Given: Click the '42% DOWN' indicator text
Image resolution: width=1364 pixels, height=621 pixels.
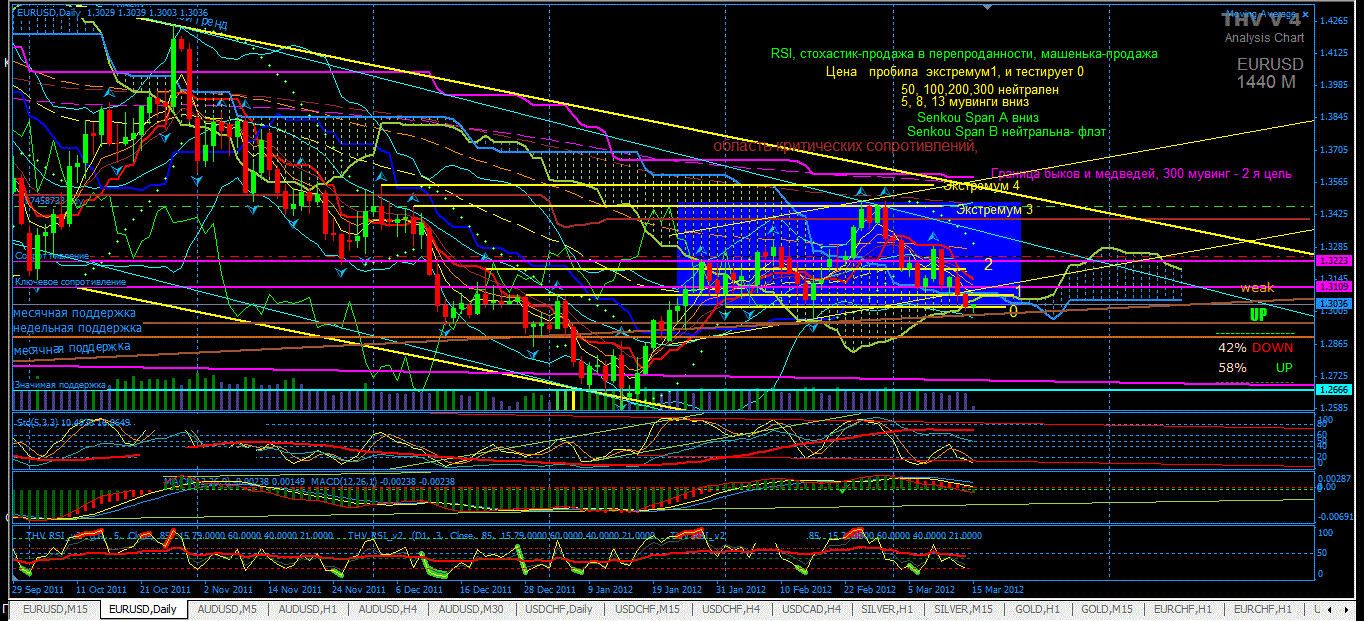Looking at the screenshot, I should click(x=1255, y=348).
